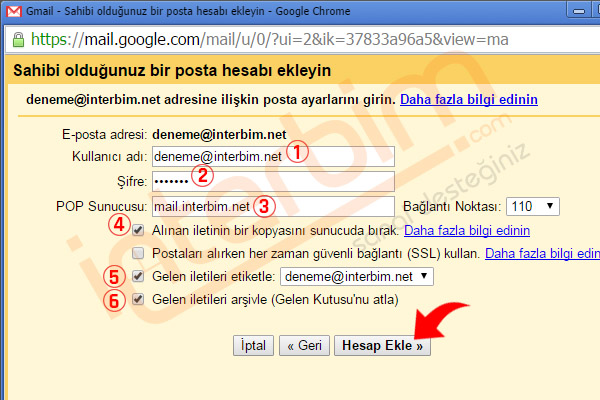
Task: Toggle 'Gelen iletileri etiketle' checkbox
Action: 138,276
